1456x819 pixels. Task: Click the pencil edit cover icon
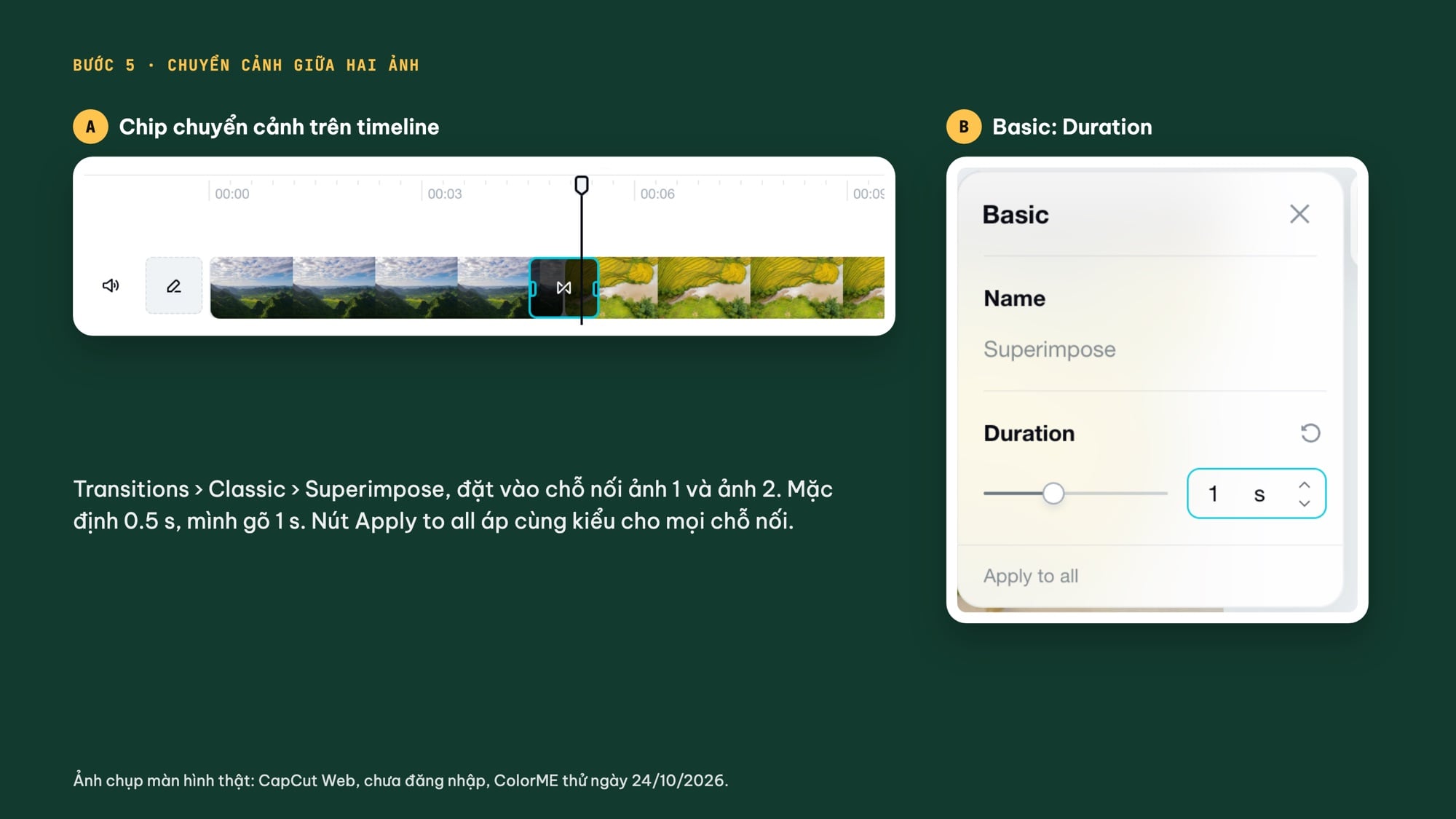pyautogui.click(x=174, y=286)
